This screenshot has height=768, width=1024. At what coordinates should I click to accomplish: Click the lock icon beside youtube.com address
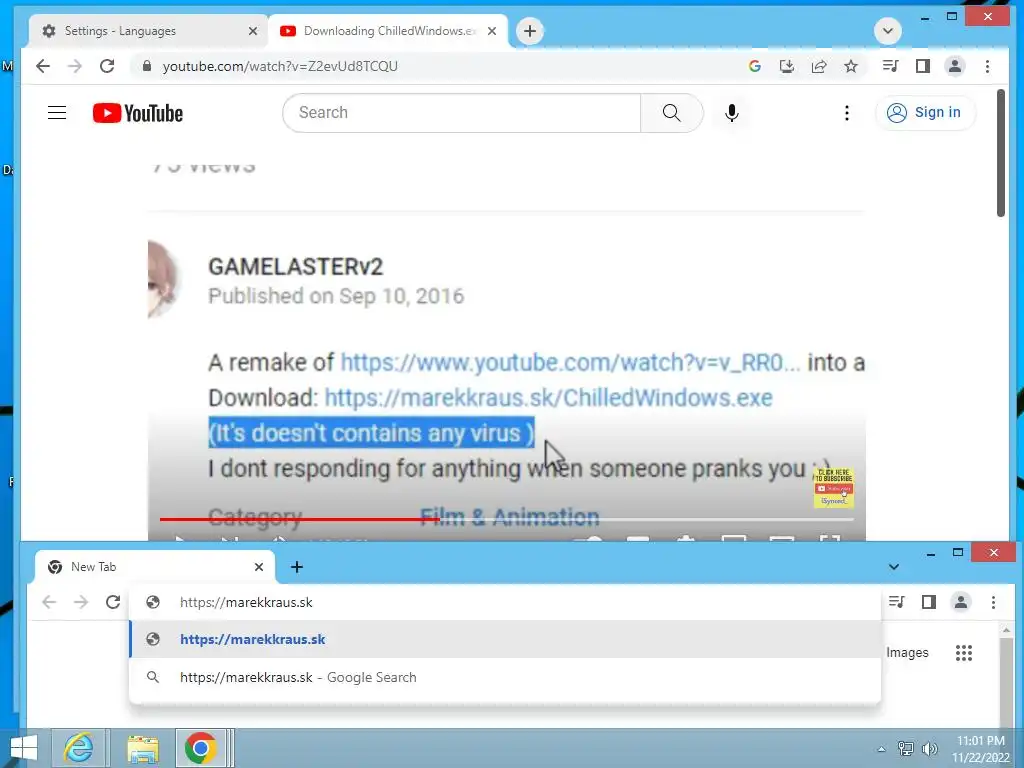click(147, 66)
